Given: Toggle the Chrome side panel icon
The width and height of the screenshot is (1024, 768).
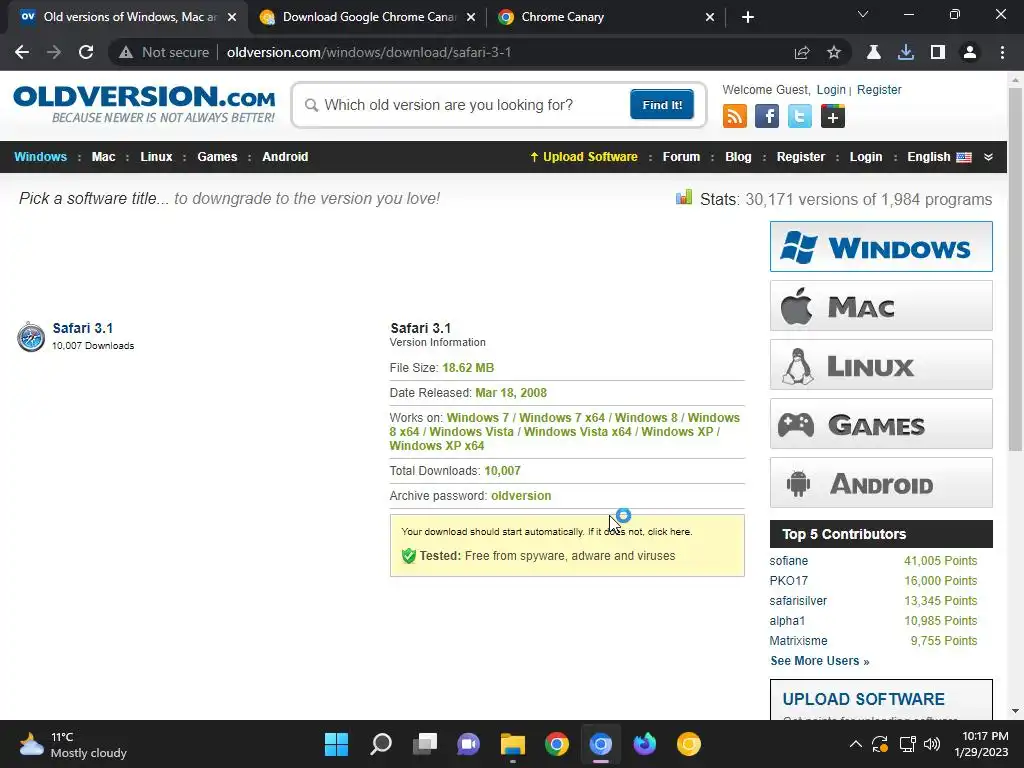Looking at the screenshot, I should pyautogui.click(x=938, y=52).
